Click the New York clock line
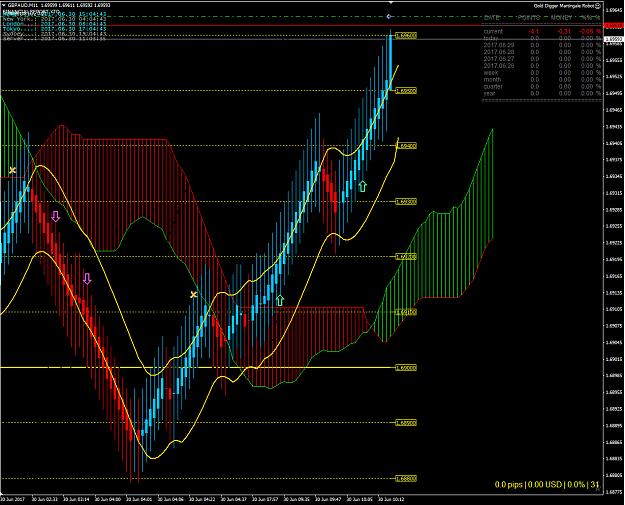 [55, 19]
